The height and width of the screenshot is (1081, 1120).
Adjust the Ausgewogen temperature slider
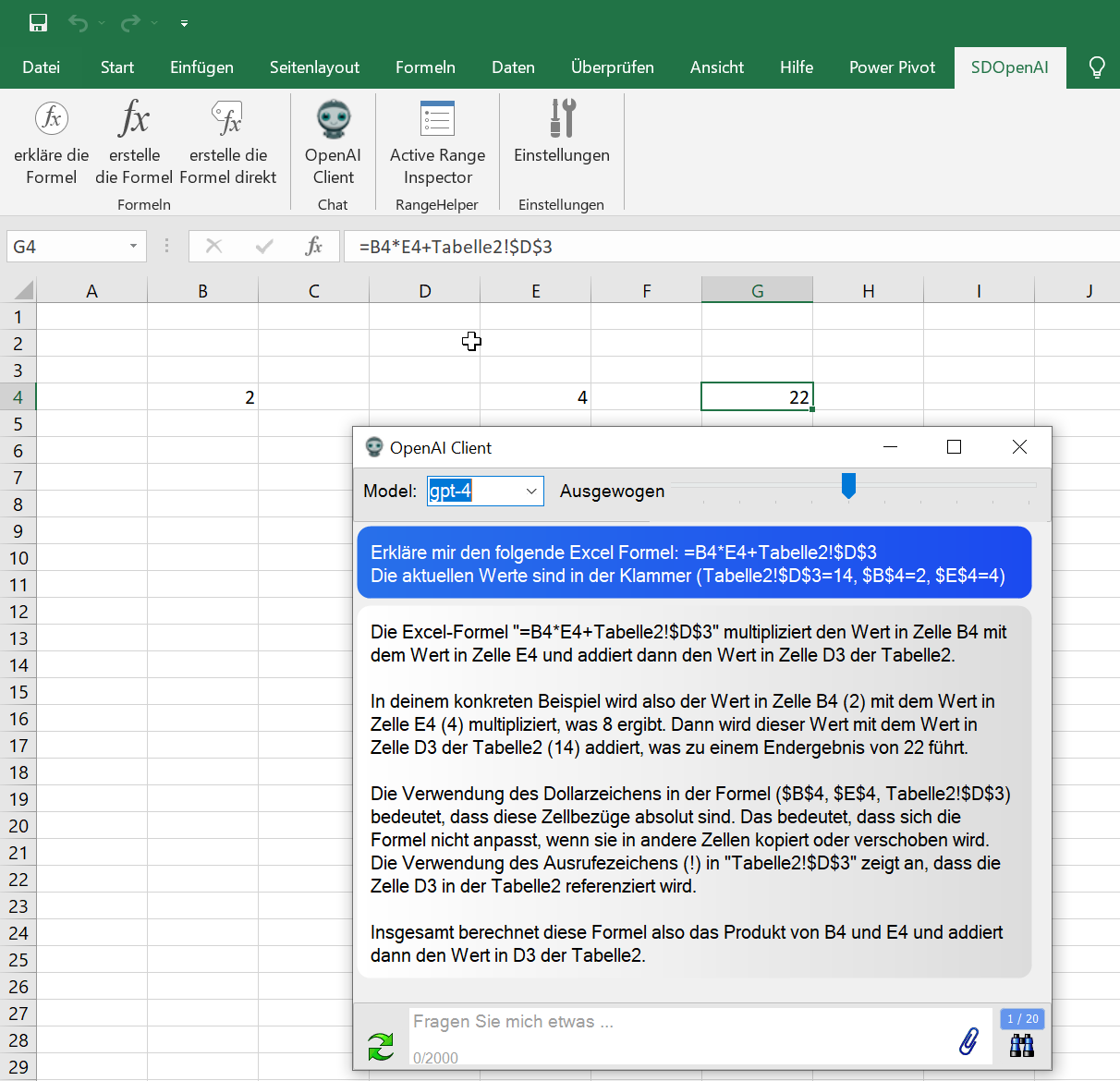point(848,486)
